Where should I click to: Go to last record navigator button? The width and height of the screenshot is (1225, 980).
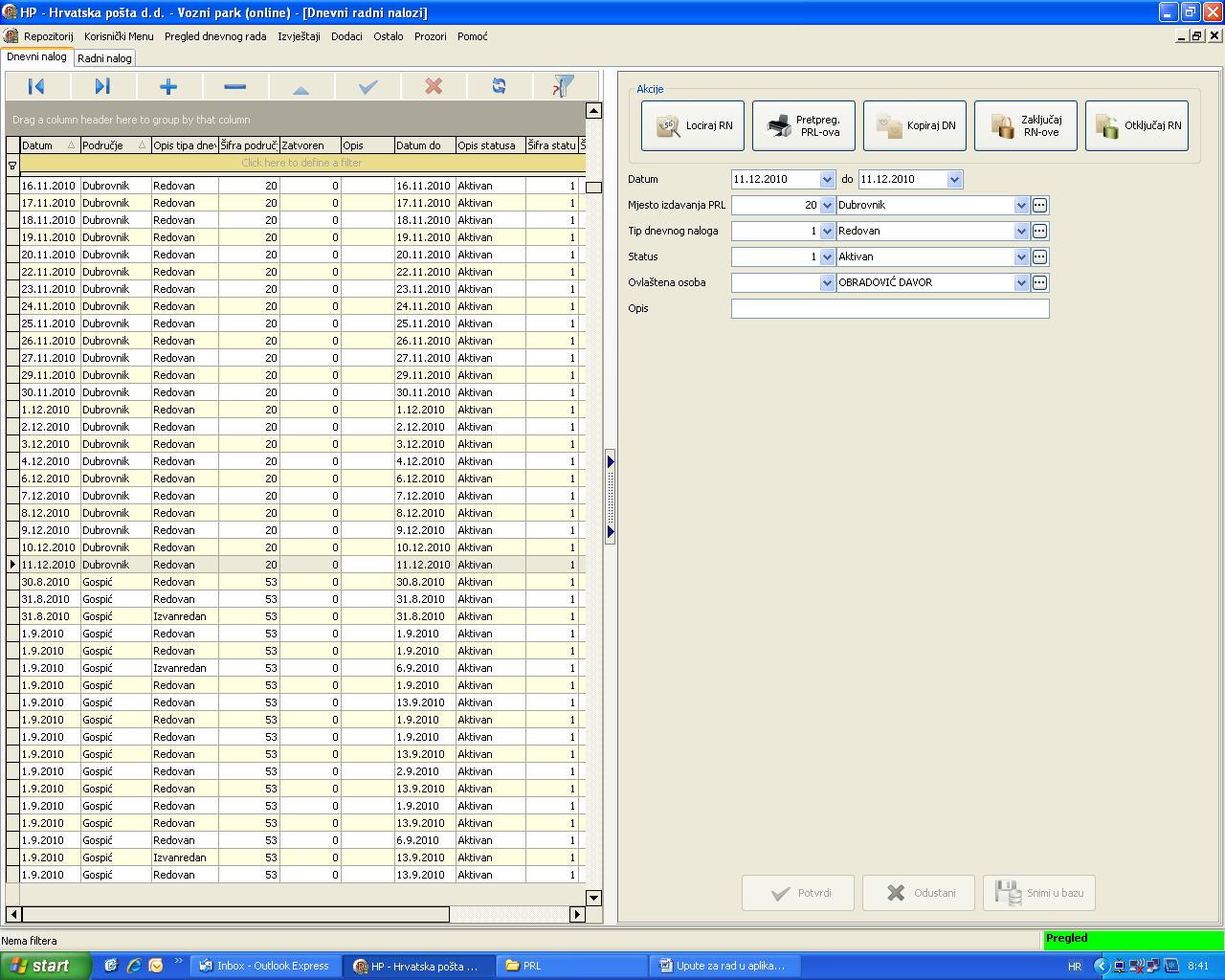point(102,86)
